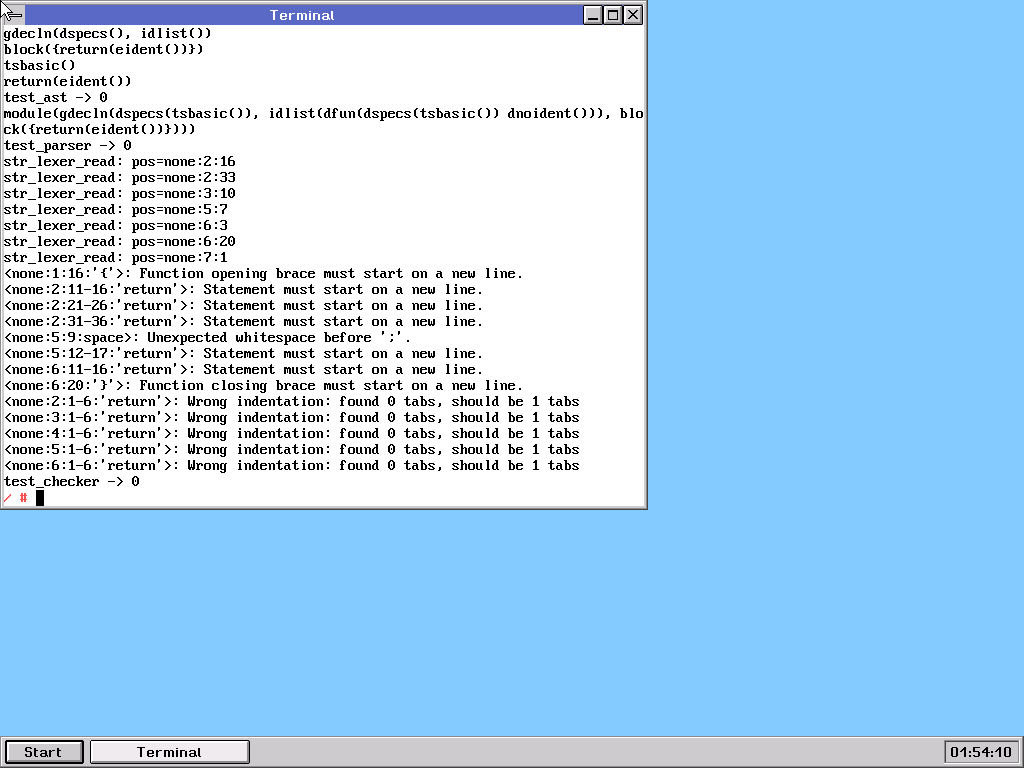Maximize the Terminal window
The image size is (1024, 768).
pyautogui.click(x=613, y=15)
